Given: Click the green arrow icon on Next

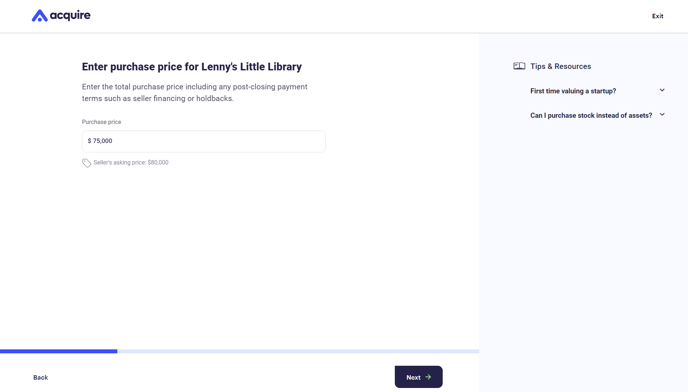Looking at the screenshot, I should click(428, 377).
